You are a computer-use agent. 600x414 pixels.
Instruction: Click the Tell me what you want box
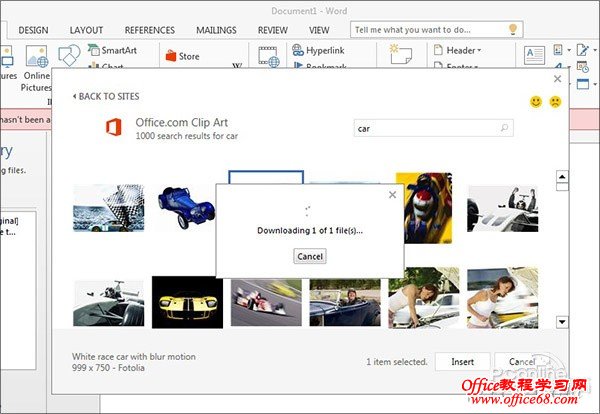pyautogui.click(x=436, y=29)
